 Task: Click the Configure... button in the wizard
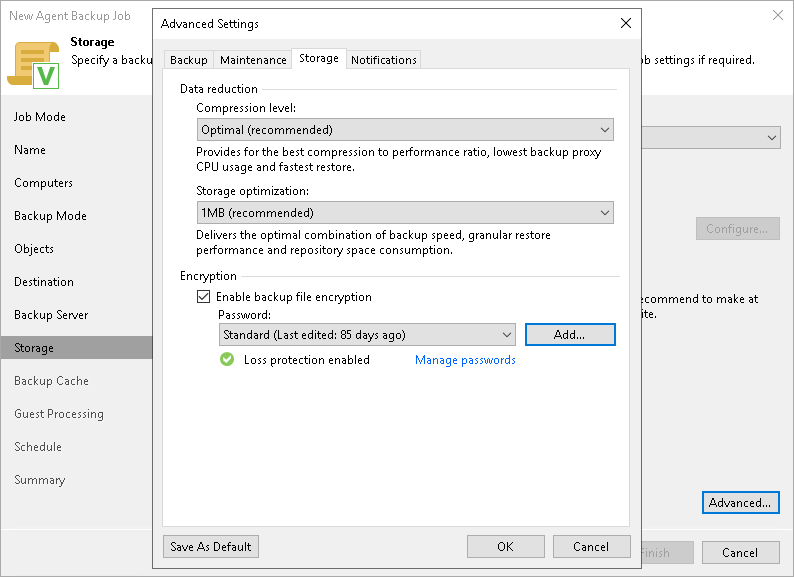[737, 229]
